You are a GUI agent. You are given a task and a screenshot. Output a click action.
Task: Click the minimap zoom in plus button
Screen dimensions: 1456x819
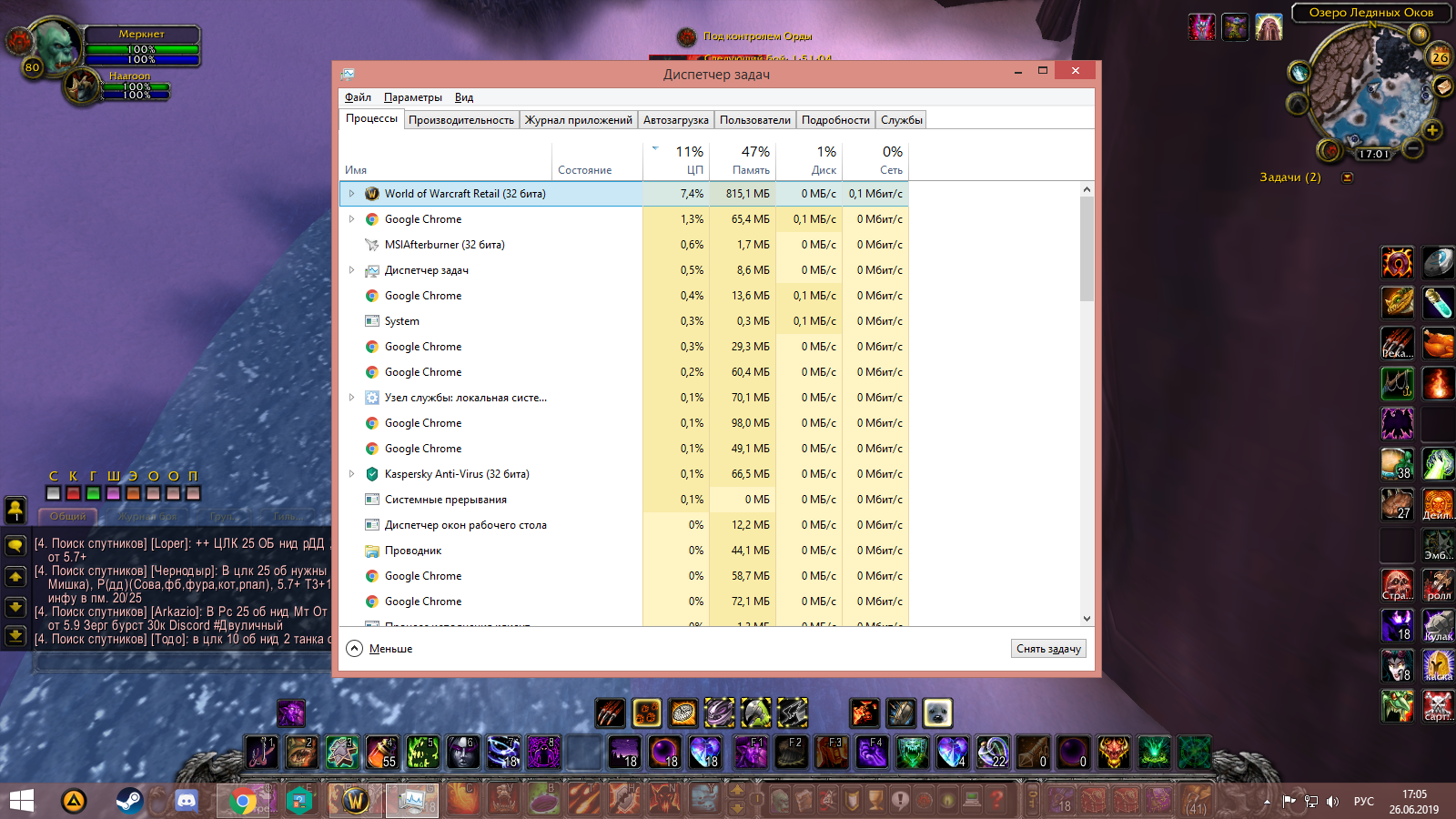pos(1431,130)
